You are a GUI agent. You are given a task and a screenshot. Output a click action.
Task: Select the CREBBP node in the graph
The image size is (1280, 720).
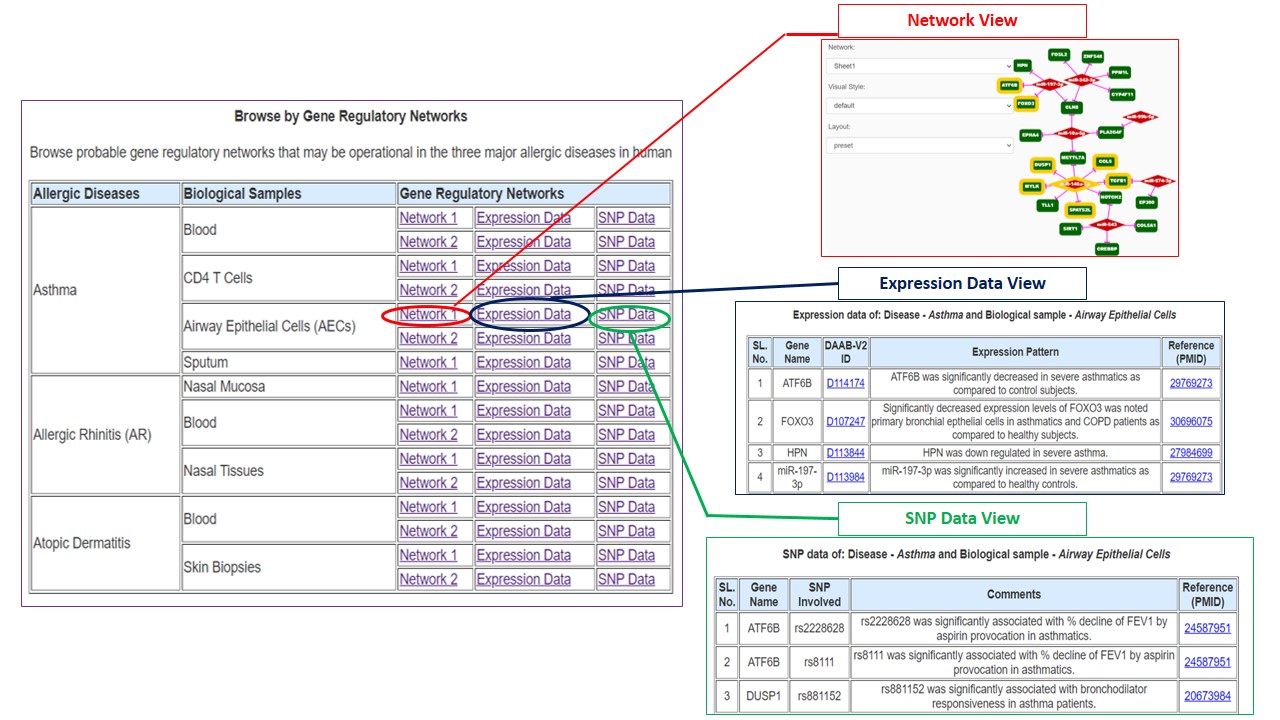1106,247
